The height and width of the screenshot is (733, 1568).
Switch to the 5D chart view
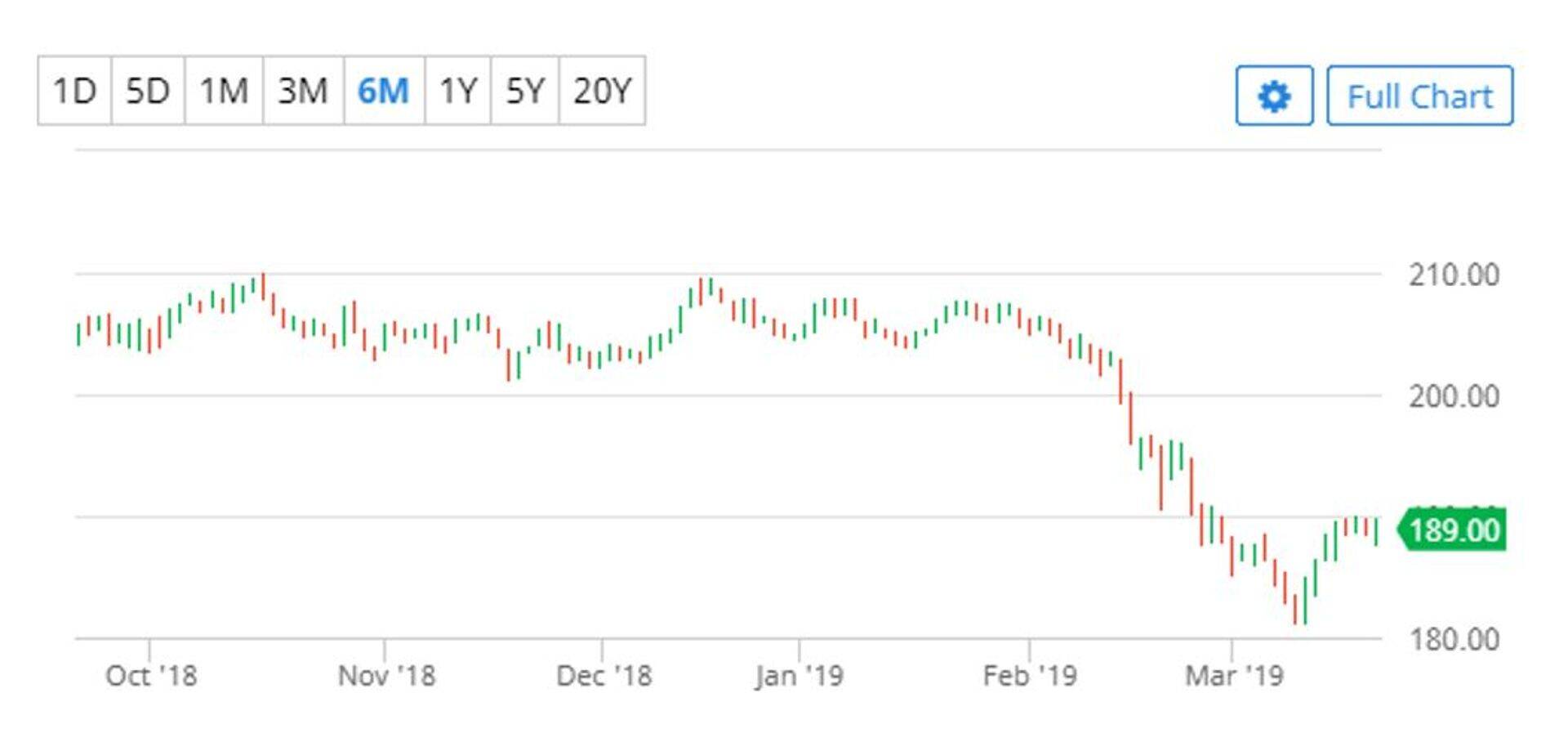pyautogui.click(x=148, y=92)
